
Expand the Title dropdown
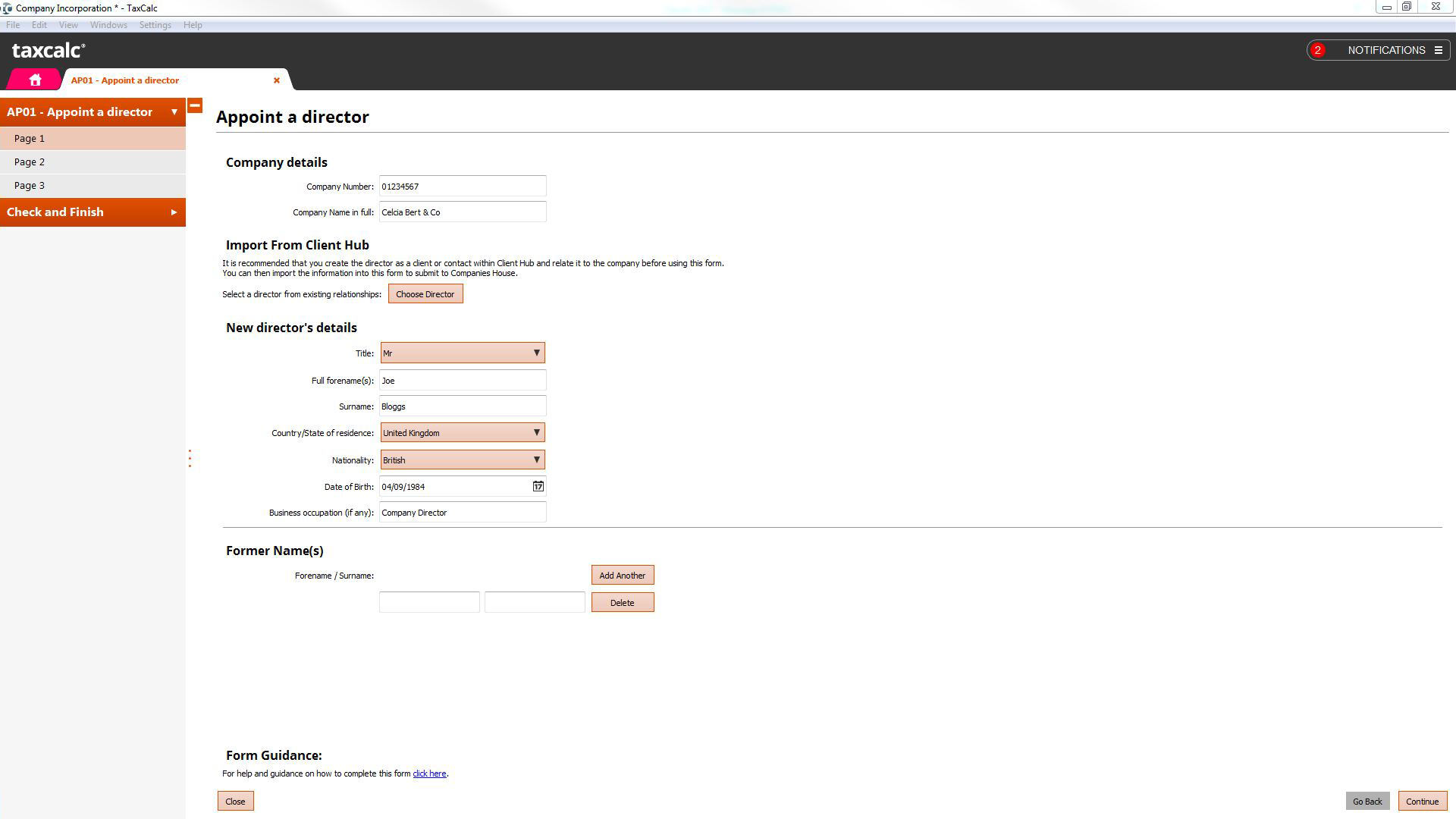[536, 353]
